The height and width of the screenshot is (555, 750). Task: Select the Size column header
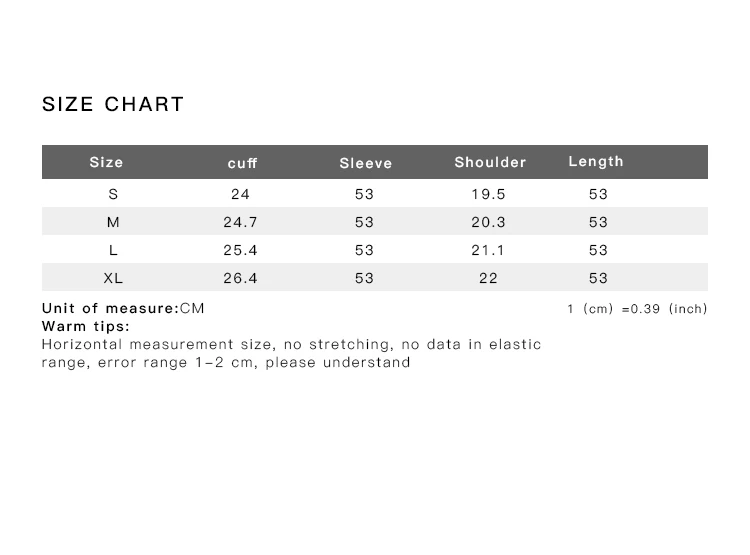pos(106,162)
